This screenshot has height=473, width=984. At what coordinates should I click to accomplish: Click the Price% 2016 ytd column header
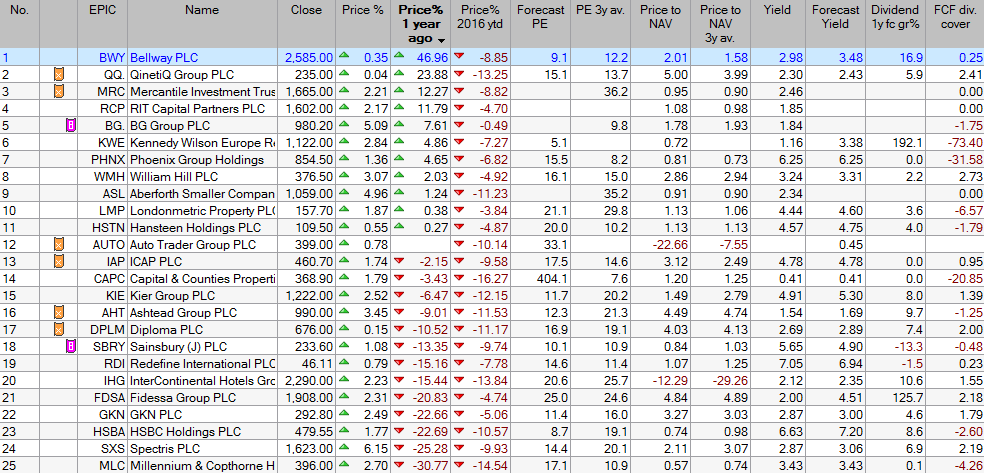click(x=479, y=24)
